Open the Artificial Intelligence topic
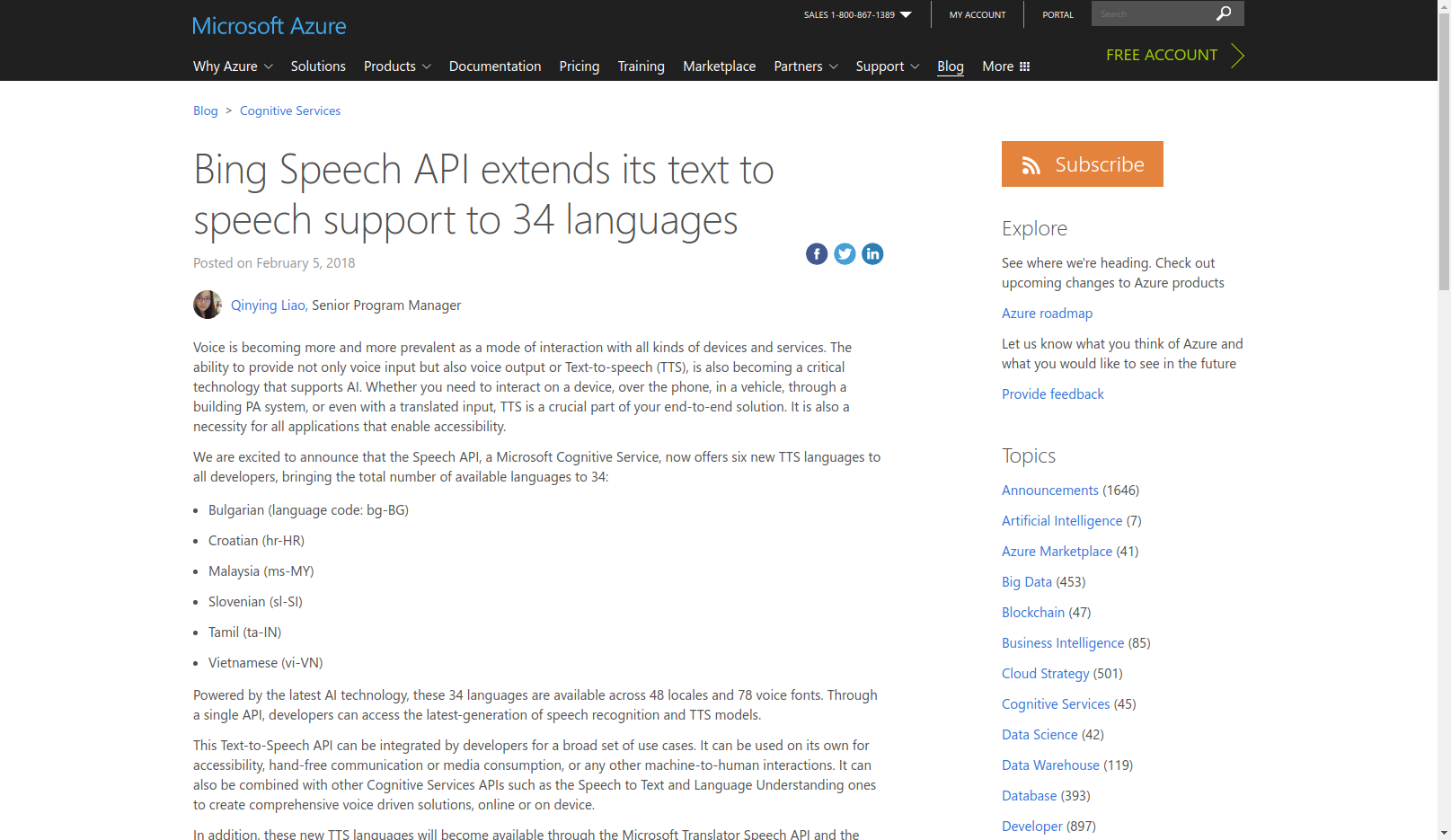This screenshot has height=840, width=1451. 1062,521
